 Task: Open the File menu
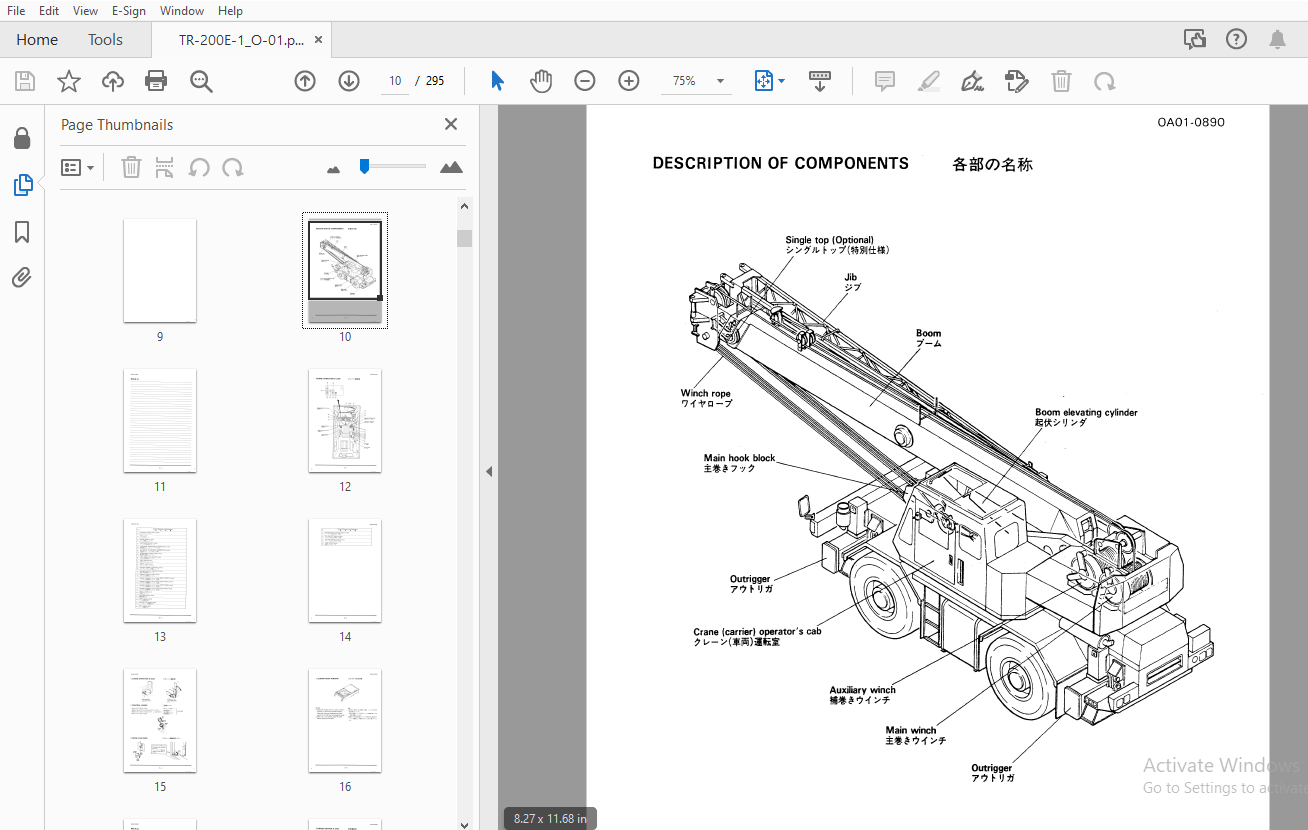click(16, 11)
